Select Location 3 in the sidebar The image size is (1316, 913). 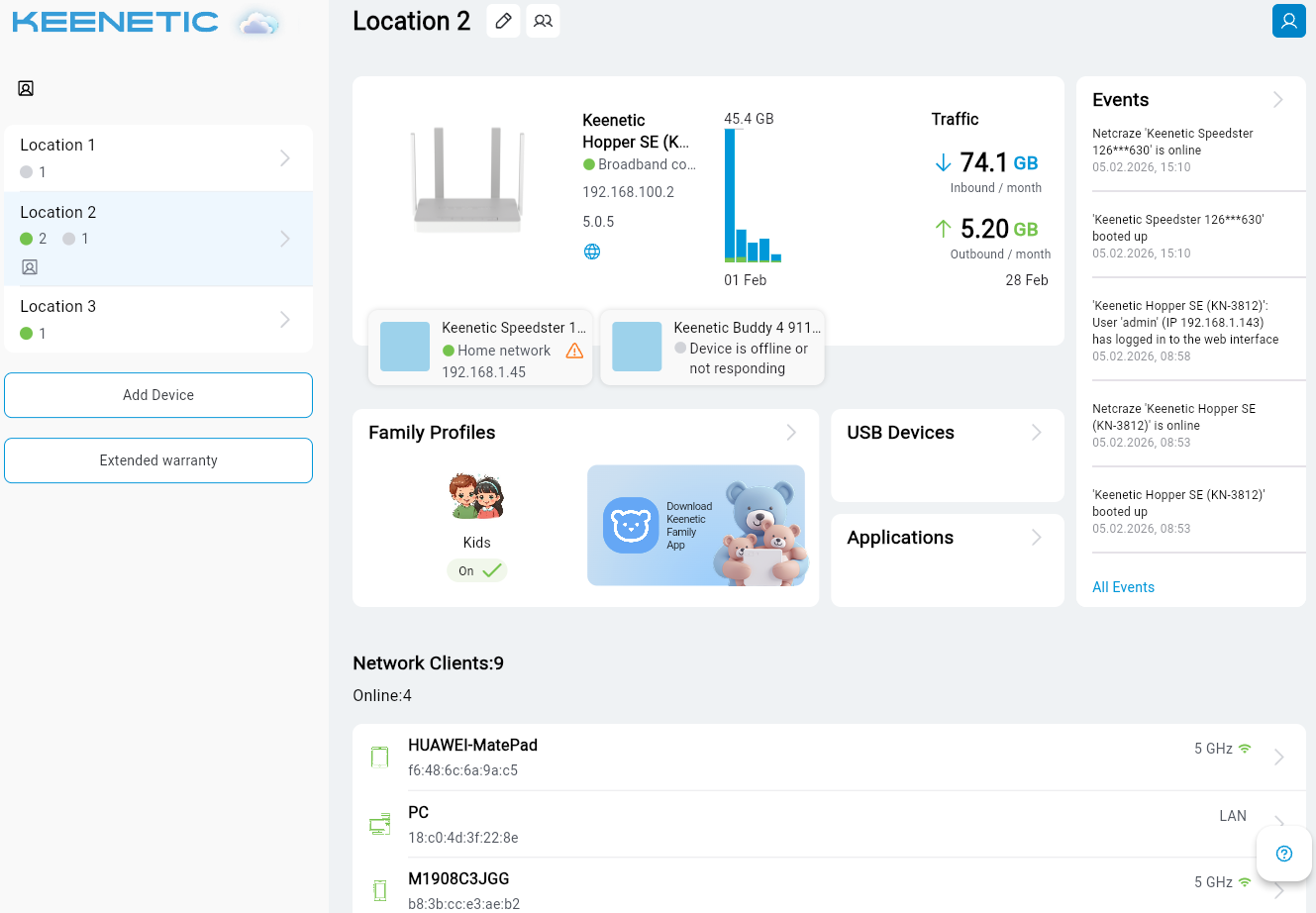[x=158, y=319]
